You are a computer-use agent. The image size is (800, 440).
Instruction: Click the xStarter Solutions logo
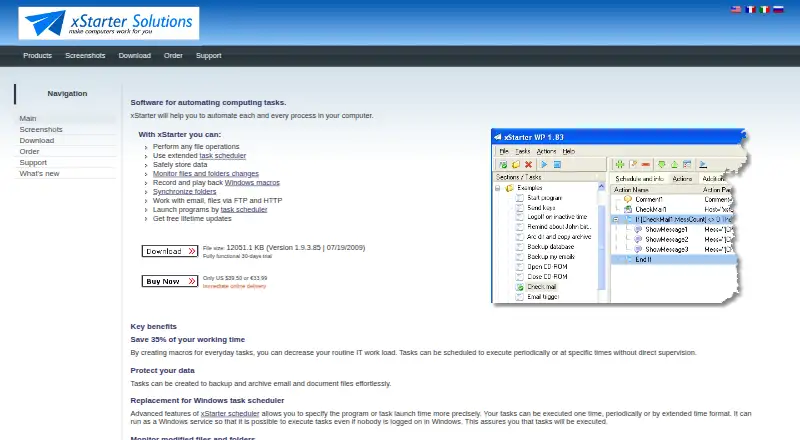109,23
